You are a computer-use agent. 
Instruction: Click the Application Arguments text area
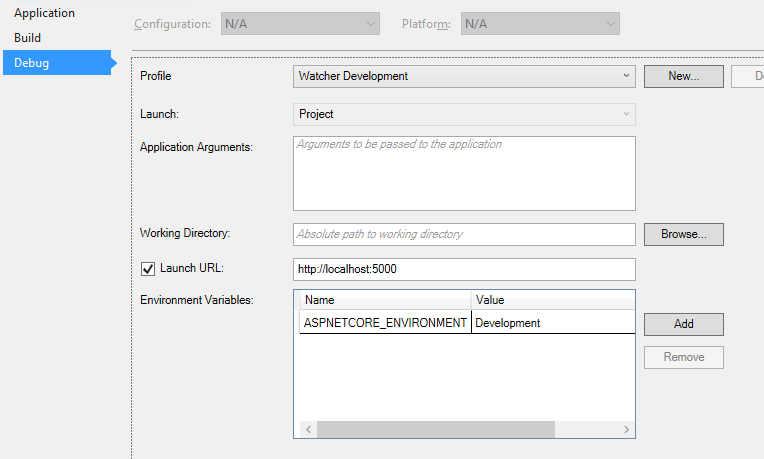click(x=465, y=173)
